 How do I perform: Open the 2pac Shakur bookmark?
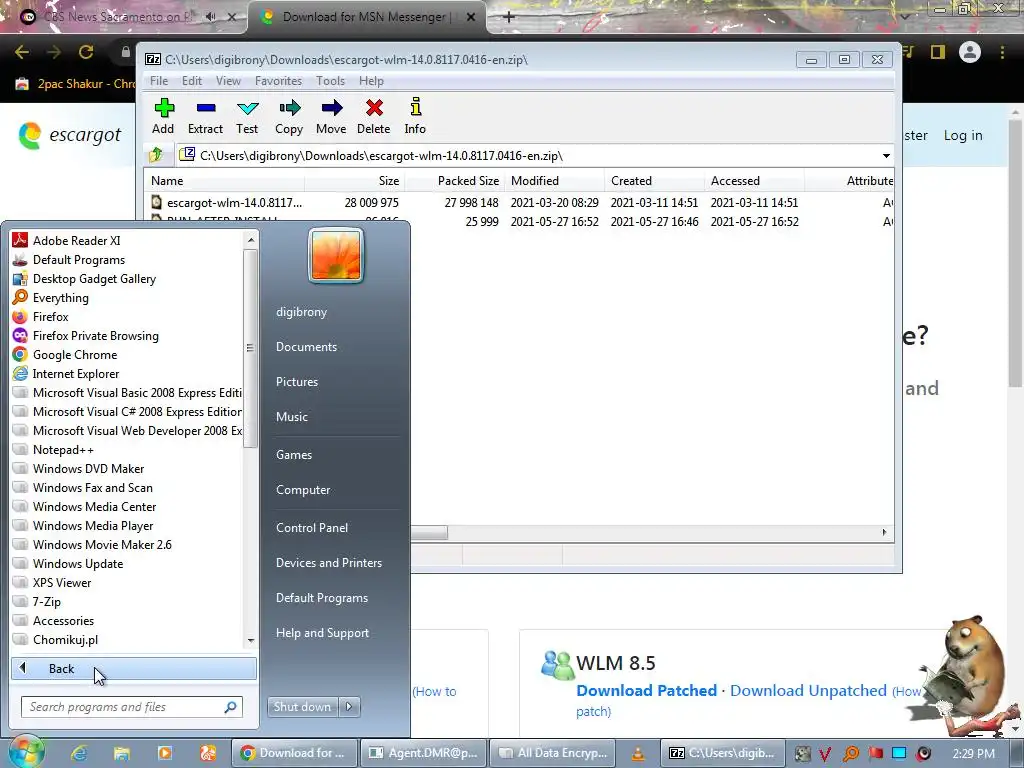pyautogui.click(x=76, y=84)
